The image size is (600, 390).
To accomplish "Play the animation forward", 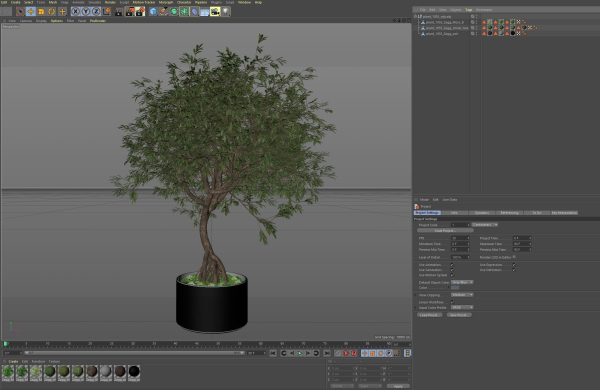I will [x=300, y=353].
